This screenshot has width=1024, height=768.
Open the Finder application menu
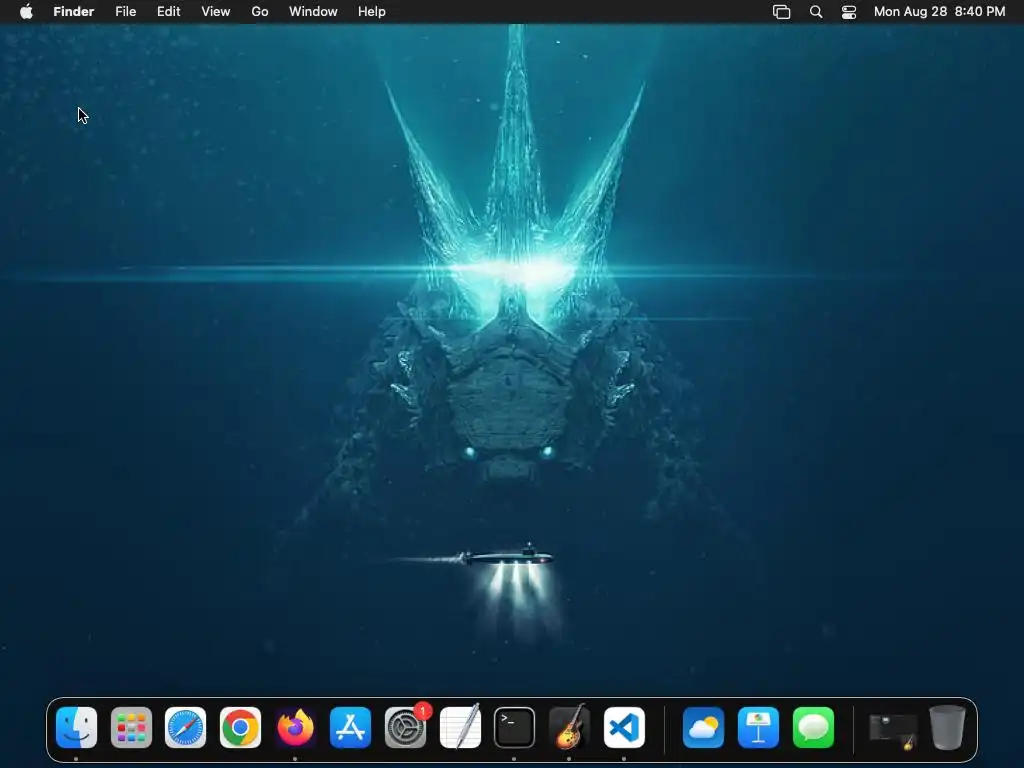[74, 11]
